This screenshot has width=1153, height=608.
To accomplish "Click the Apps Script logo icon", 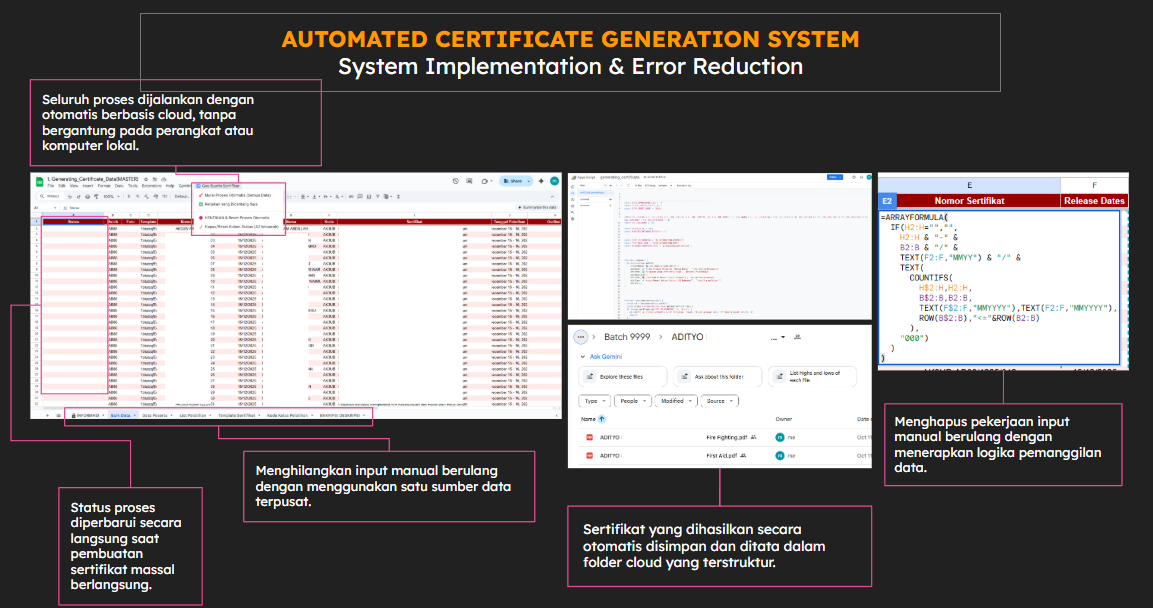I will click(x=575, y=176).
